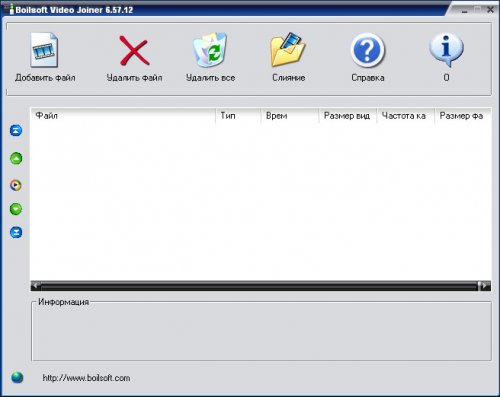Open help via the Справка question mark icon
Screen dimensions: 500x397
[x=368, y=50]
